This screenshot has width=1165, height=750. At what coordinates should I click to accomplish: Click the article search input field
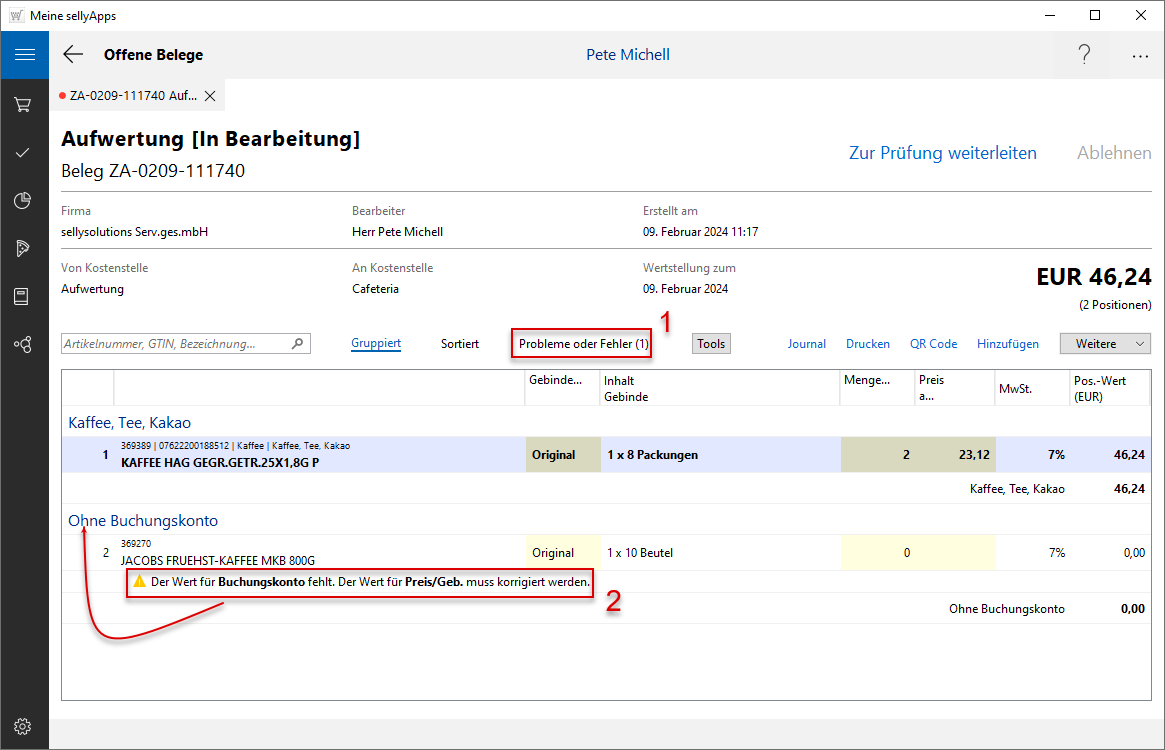coord(175,344)
